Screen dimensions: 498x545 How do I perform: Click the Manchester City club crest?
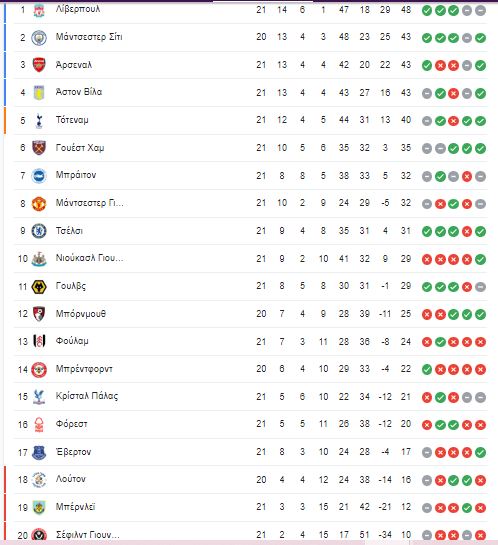point(39,38)
